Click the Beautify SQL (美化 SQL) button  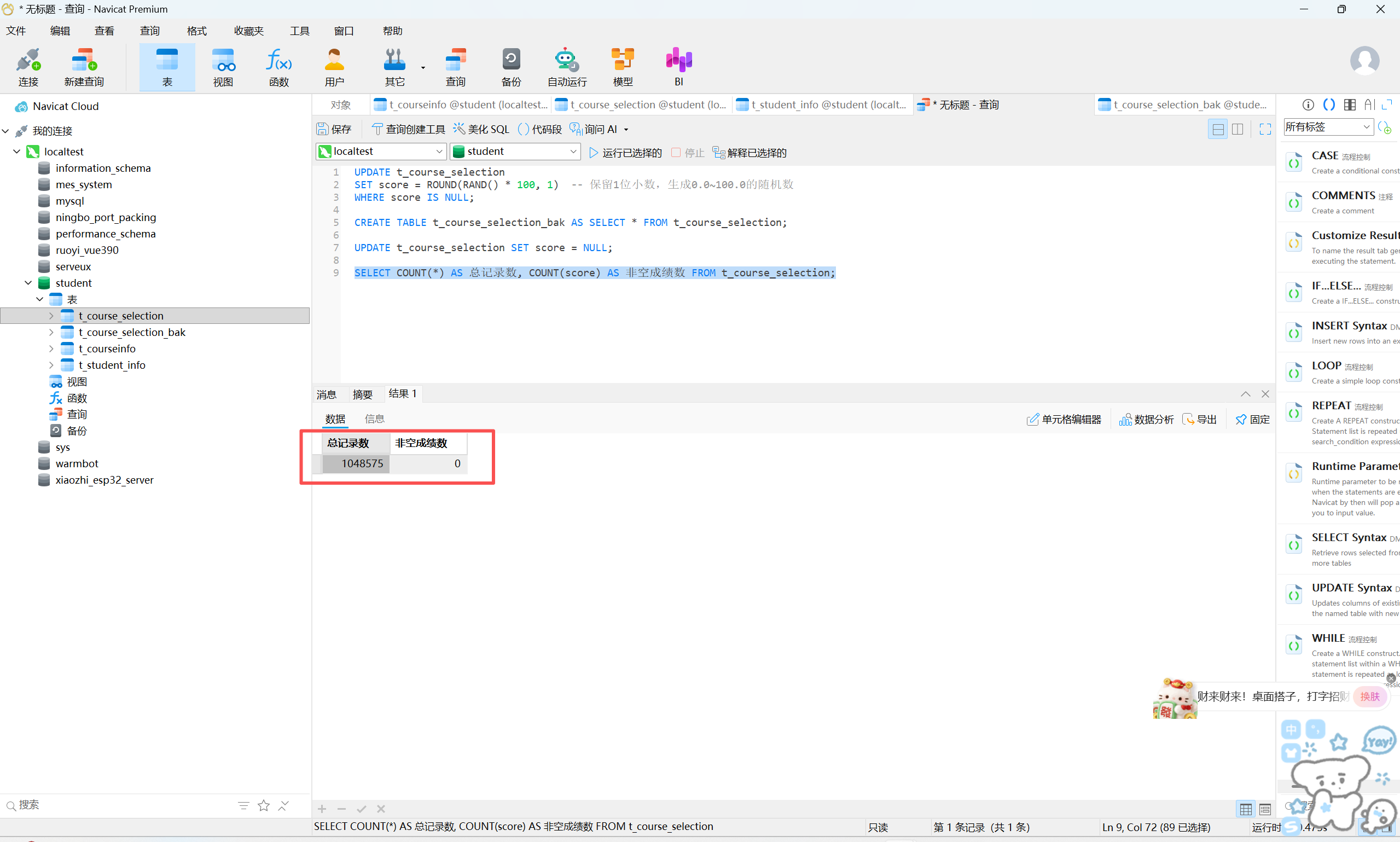point(481,129)
